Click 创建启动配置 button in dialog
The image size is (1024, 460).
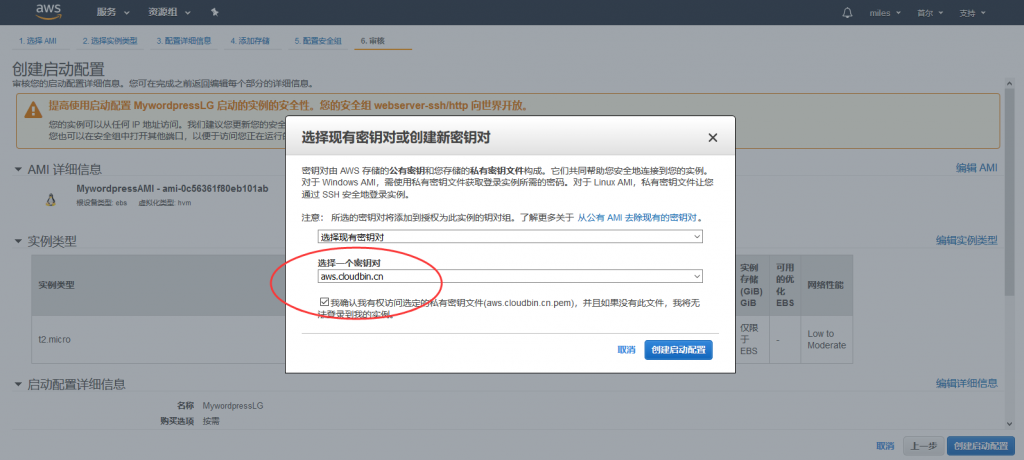coord(678,350)
